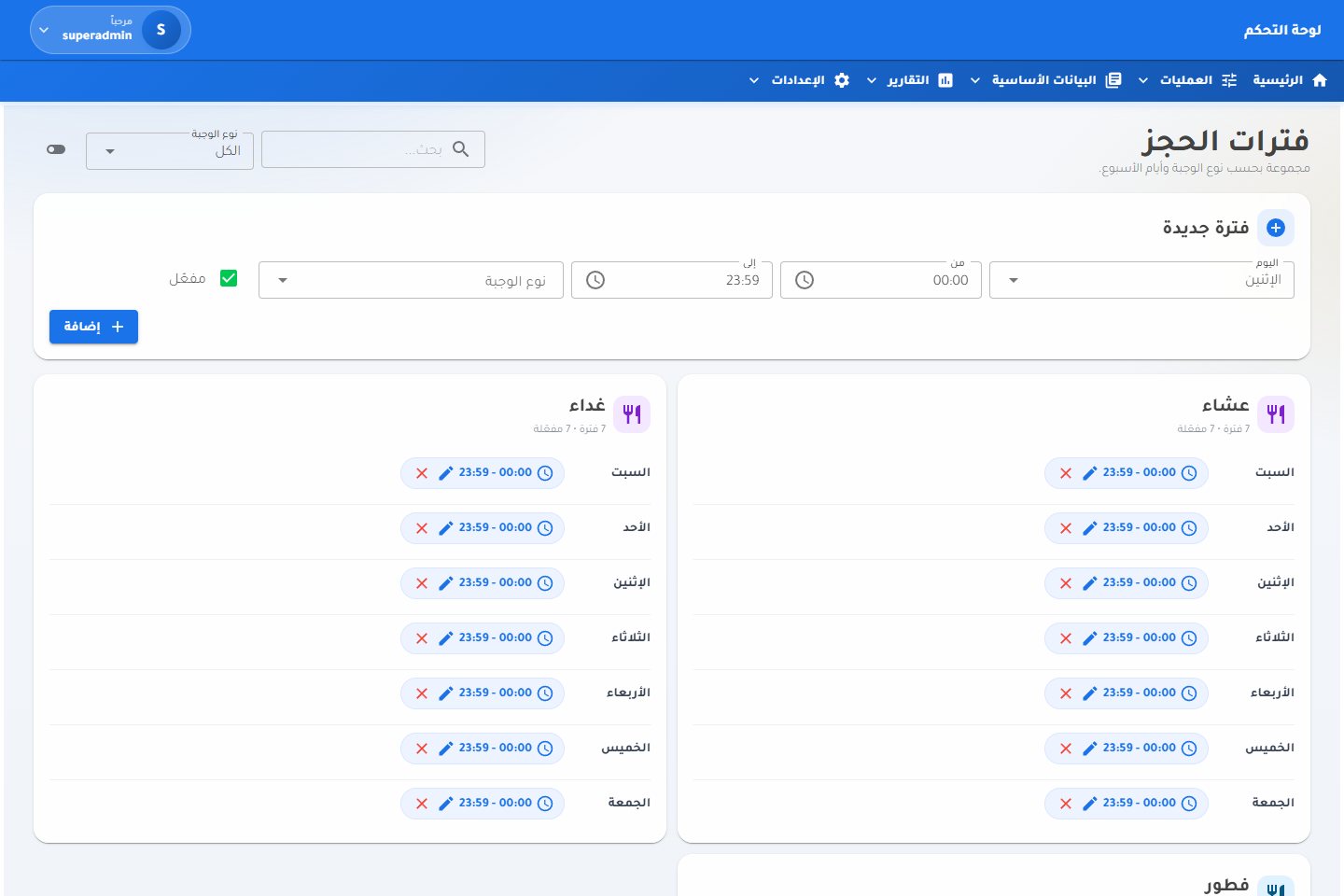The width and height of the screenshot is (1344, 896).
Task: Open the العمليات menu
Action: [1189, 80]
